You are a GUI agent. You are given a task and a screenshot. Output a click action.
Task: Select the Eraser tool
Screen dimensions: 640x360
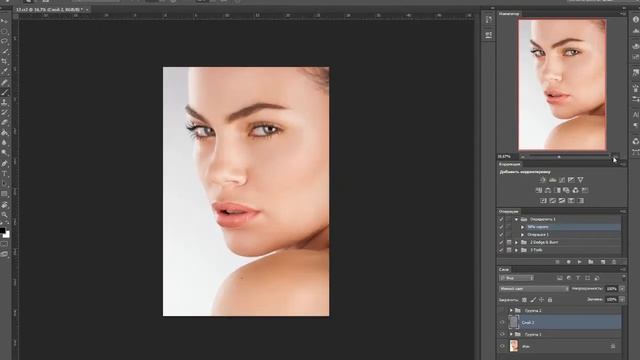[x=4, y=122]
